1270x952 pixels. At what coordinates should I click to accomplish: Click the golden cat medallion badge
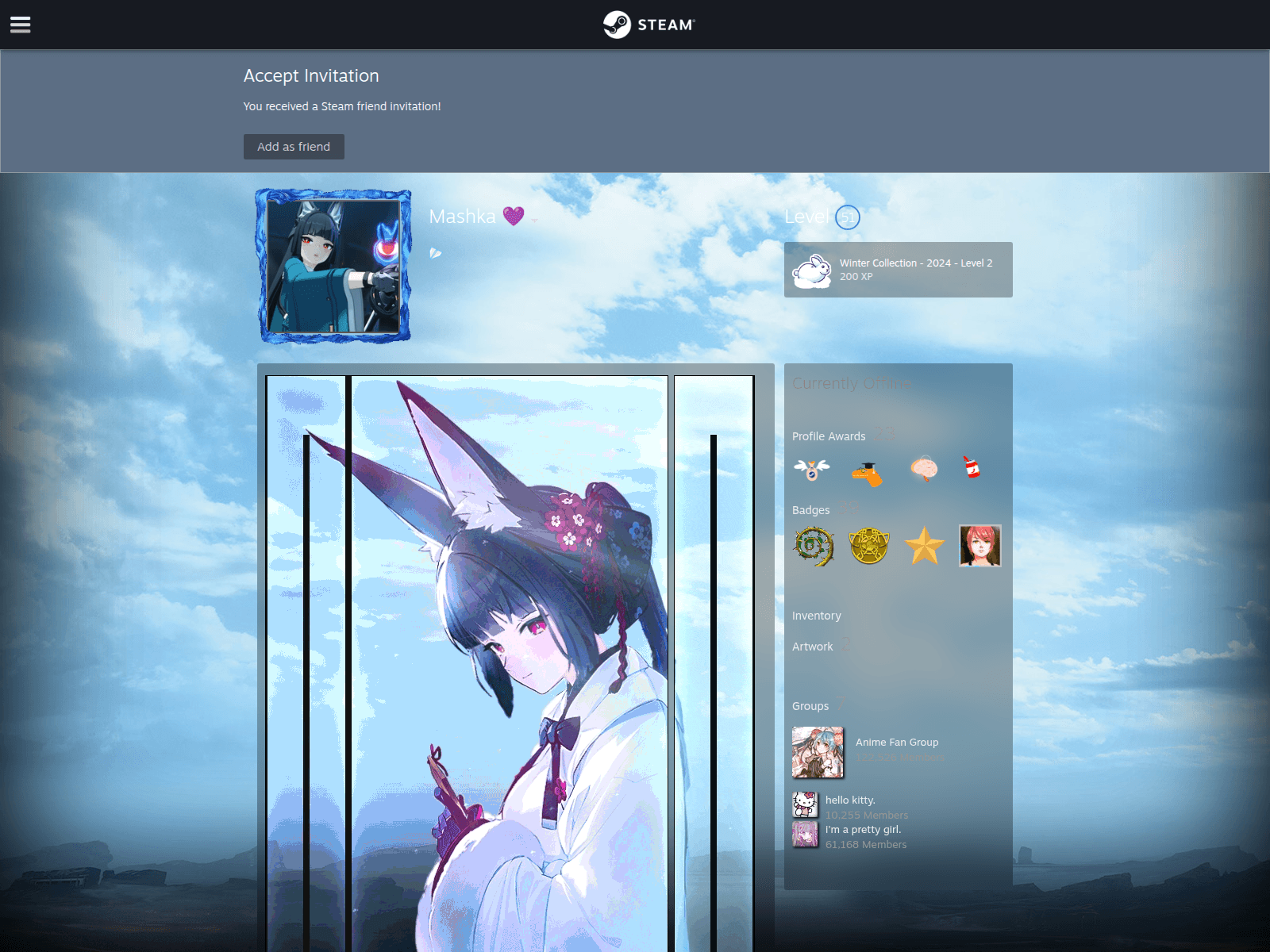(869, 546)
